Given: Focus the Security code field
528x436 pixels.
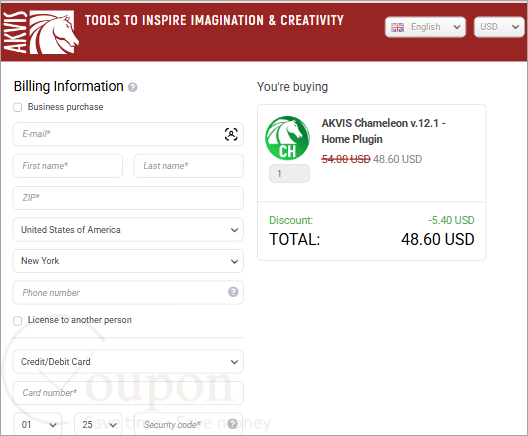Looking at the screenshot, I should (x=189, y=424).
